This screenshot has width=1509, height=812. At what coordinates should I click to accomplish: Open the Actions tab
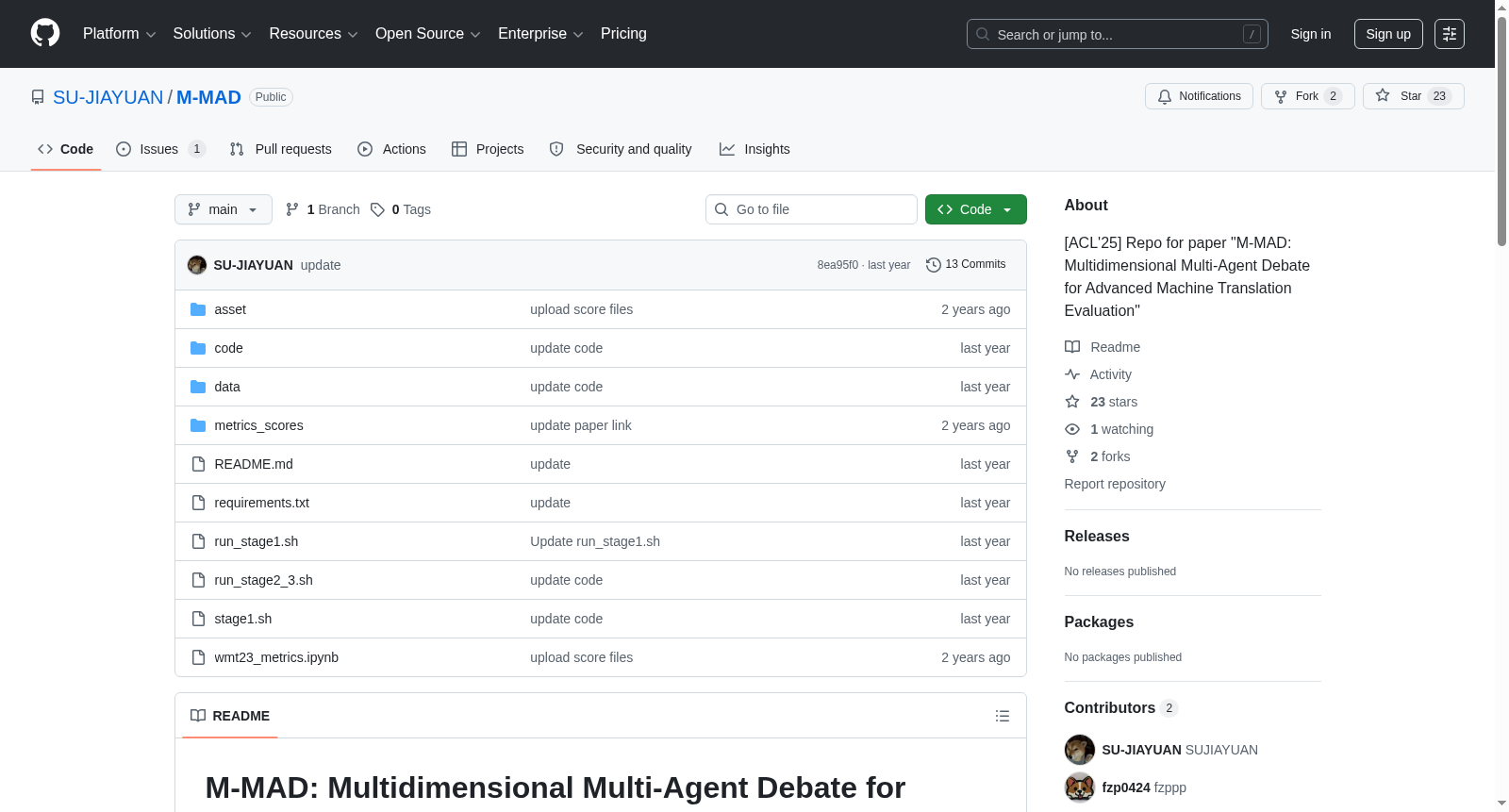point(392,149)
